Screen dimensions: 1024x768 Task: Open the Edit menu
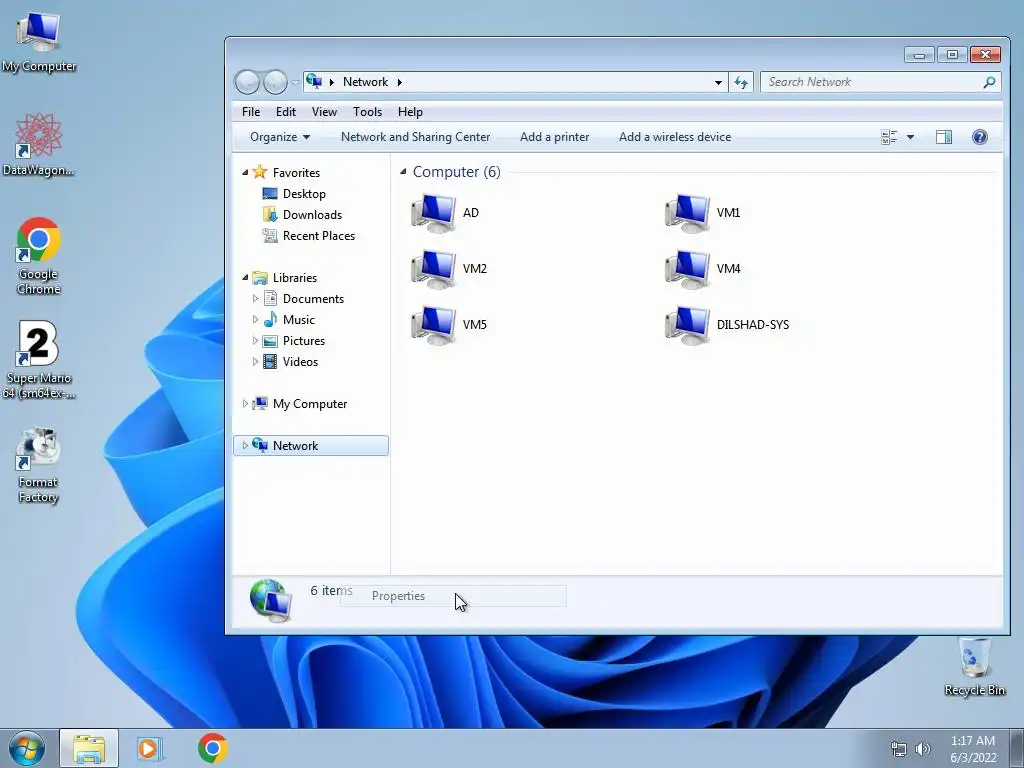285,112
